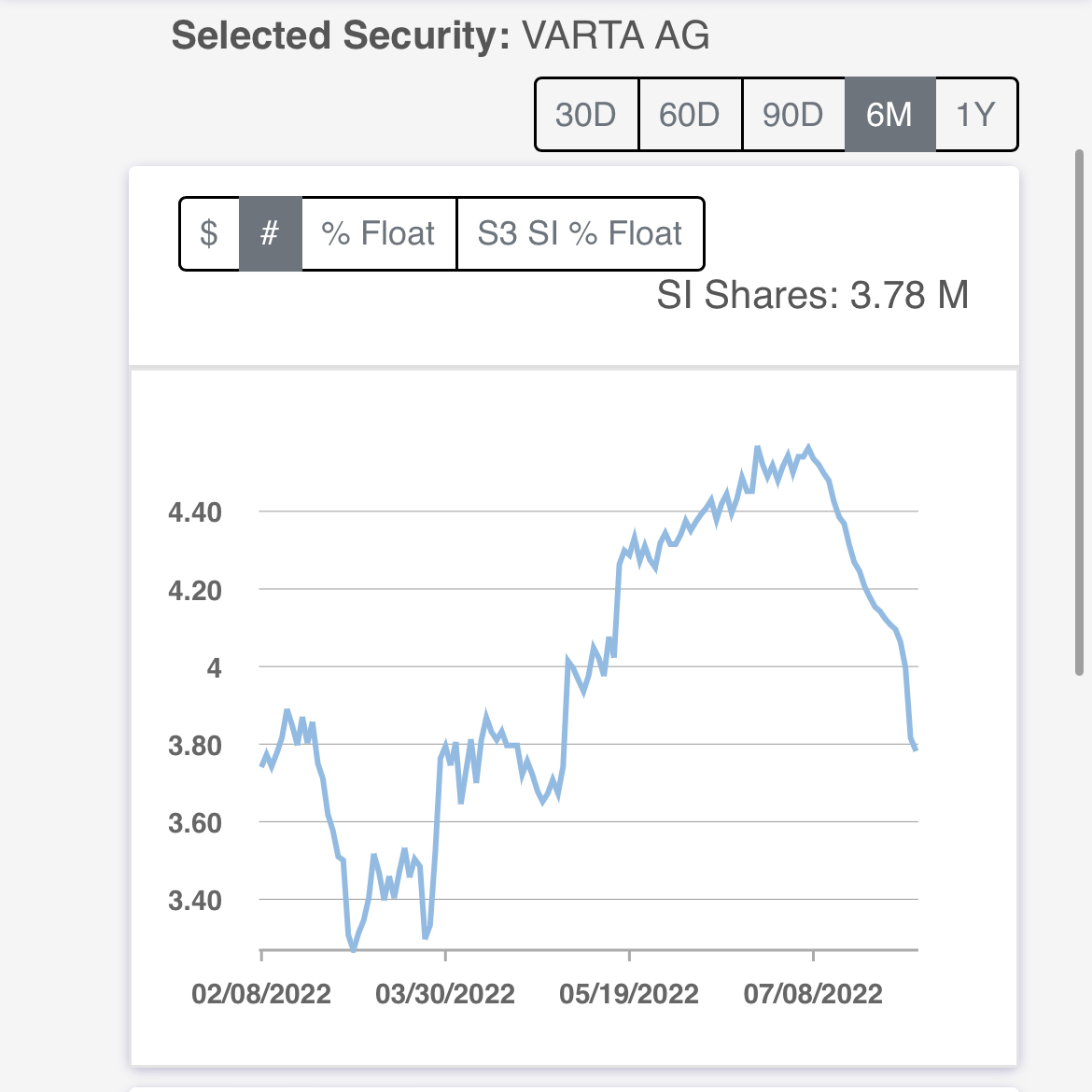Viewport: 1092px width, 1092px height.
Task: Click the 05/19/2022 x-axis date label
Action: tap(629, 993)
